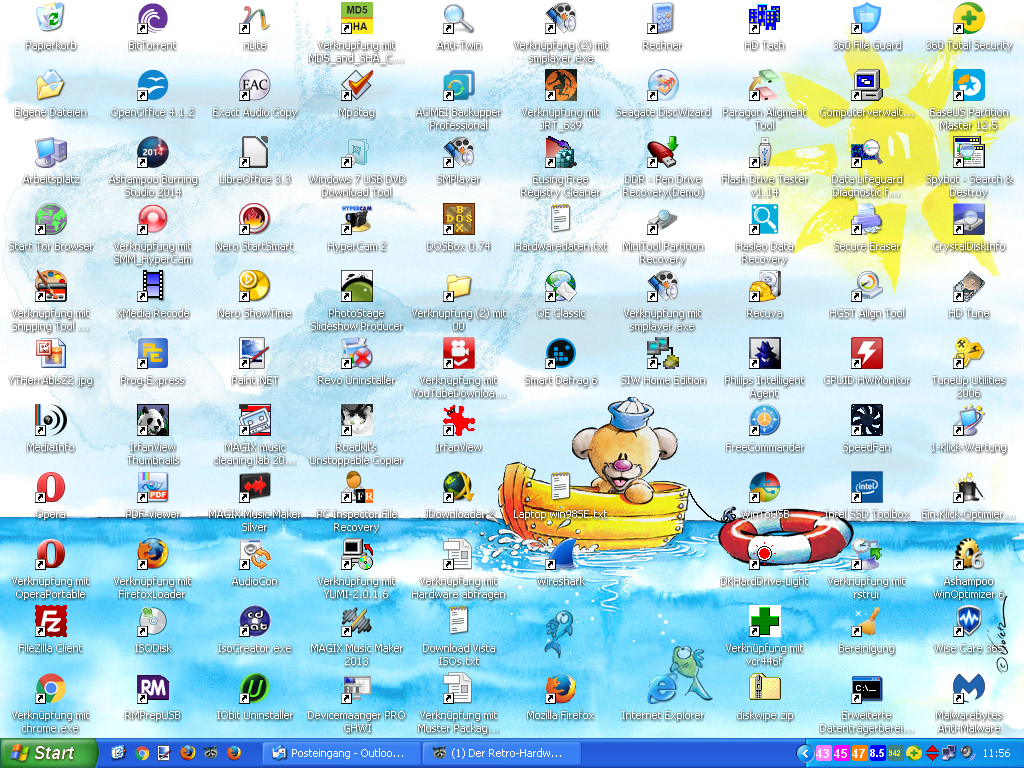1024x768 pixels.
Task: Open Recuva desktop shortcut
Action: click(x=764, y=287)
